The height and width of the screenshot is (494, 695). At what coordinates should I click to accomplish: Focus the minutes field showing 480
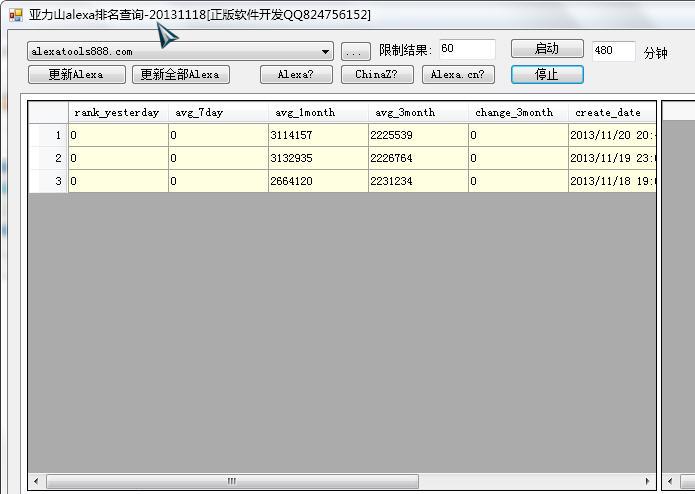(x=613, y=51)
